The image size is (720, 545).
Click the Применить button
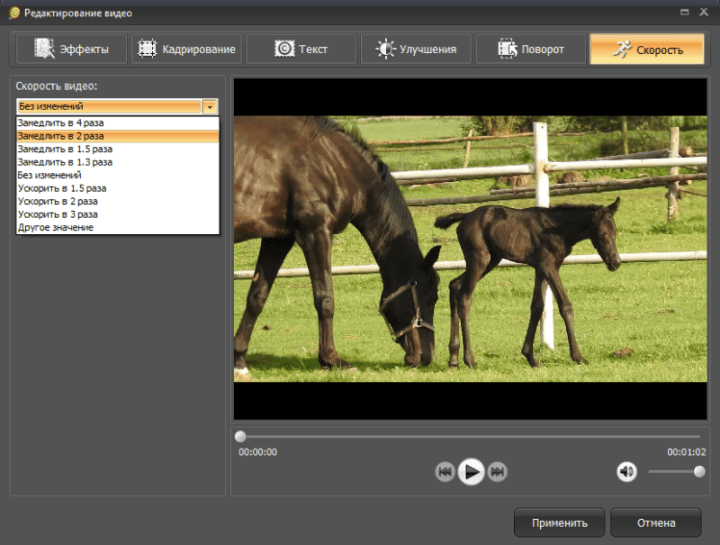click(559, 522)
